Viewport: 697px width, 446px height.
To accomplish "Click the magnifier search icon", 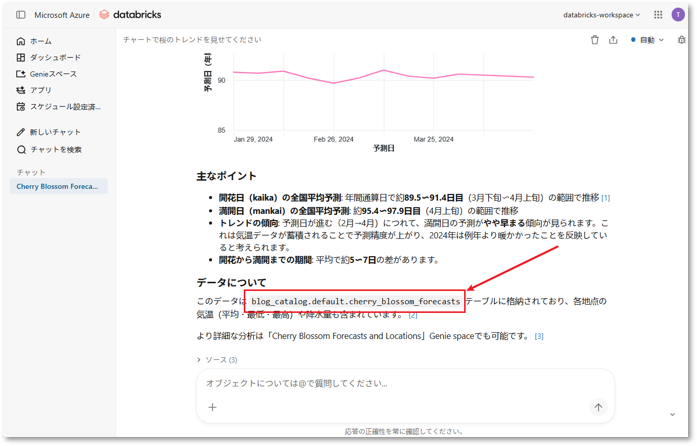I will pyautogui.click(x=21, y=149).
